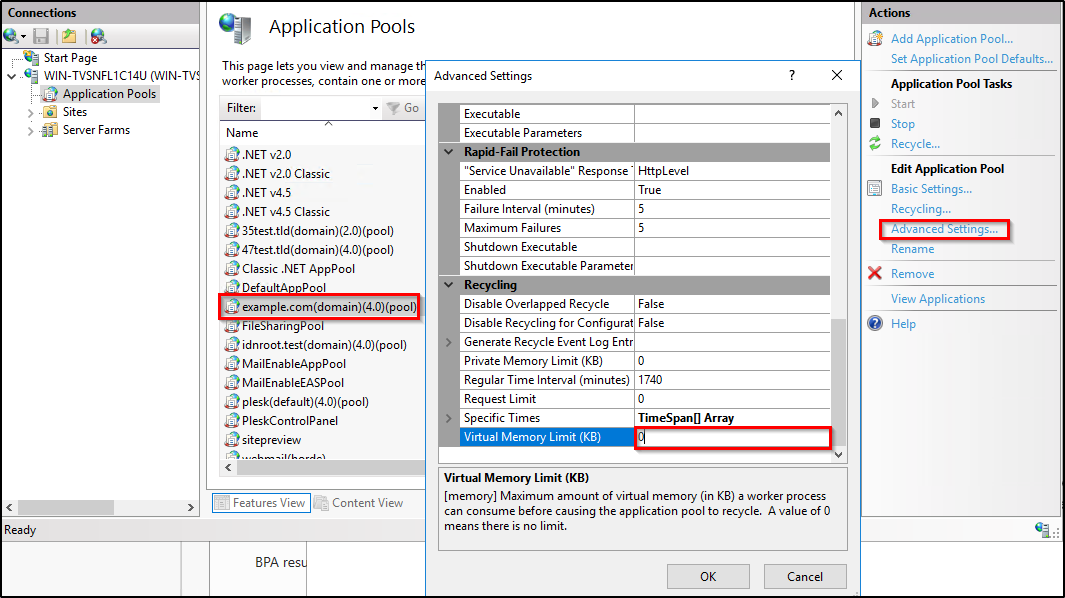Image resolution: width=1065 pixels, height=598 pixels.
Task: Expand the Specific Times property row
Action: coord(449,418)
